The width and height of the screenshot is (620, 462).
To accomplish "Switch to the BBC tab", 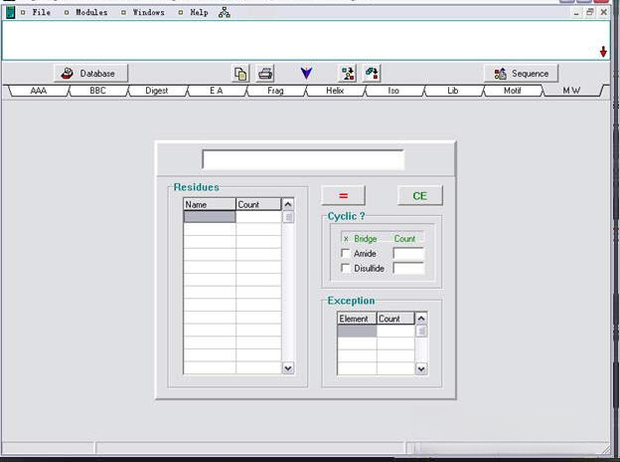I will (x=98, y=91).
